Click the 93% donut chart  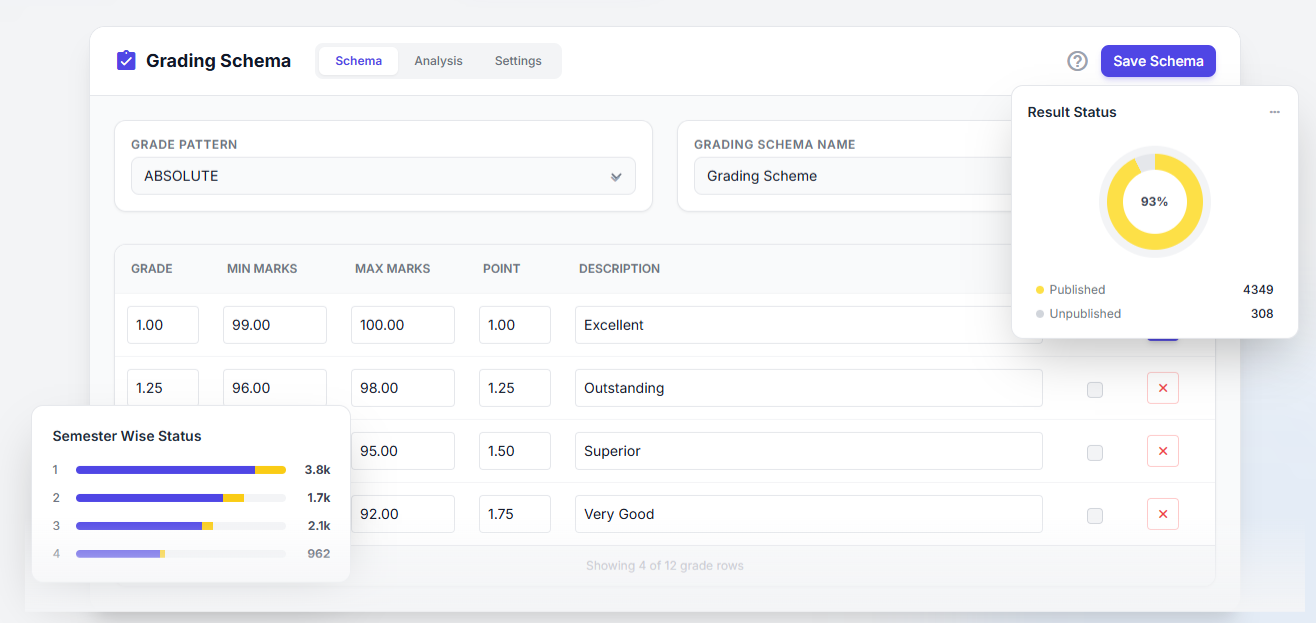[1154, 202]
